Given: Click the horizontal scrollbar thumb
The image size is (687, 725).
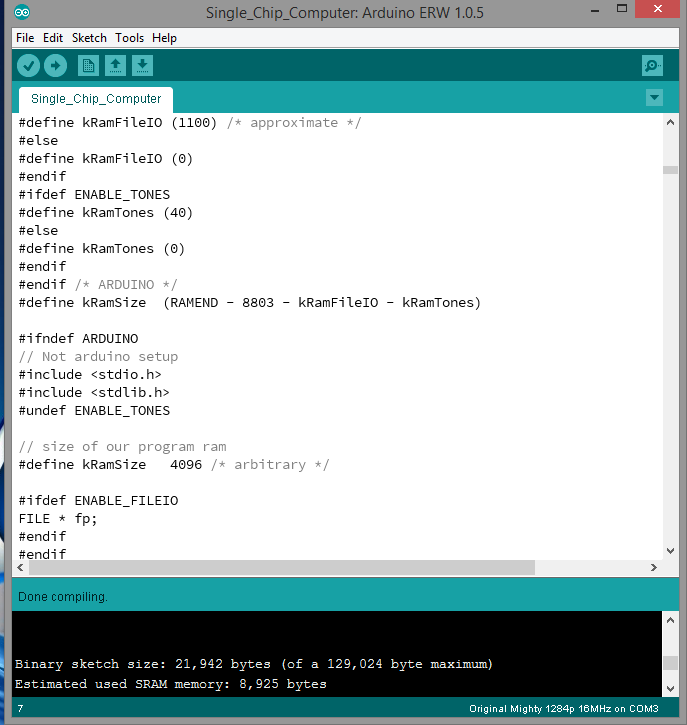Looking at the screenshot, I should (282, 567).
